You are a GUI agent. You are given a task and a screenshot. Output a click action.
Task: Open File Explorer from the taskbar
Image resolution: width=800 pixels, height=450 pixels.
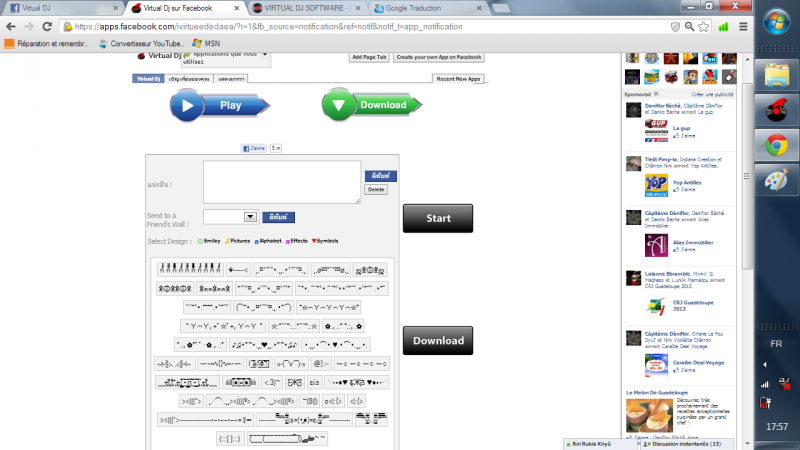pyautogui.click(x=777, y=76)
